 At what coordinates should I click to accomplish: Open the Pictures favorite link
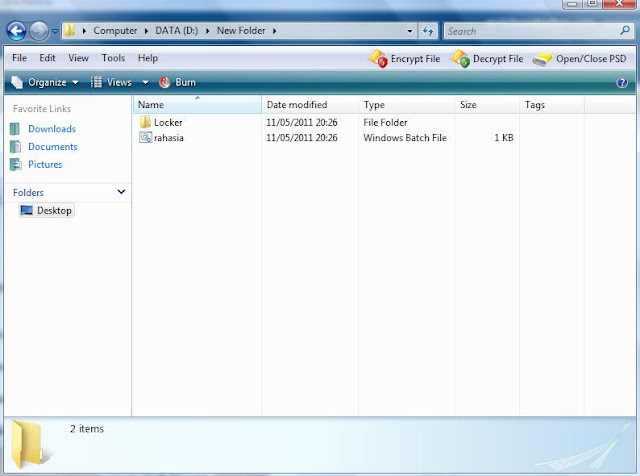coord(45,165)
